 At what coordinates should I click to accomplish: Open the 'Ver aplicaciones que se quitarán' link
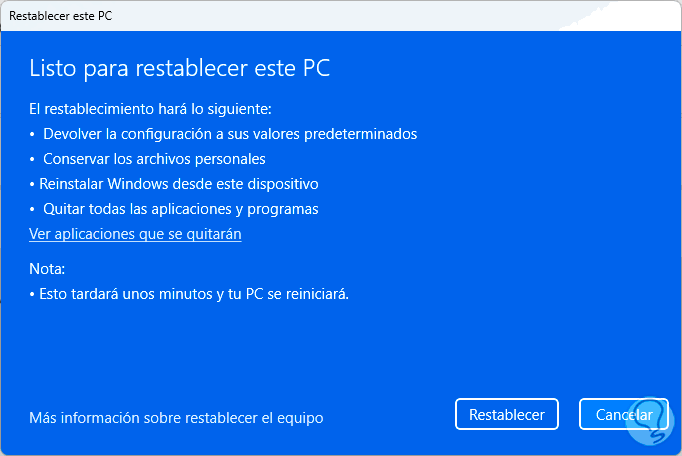tap(135, 234)
